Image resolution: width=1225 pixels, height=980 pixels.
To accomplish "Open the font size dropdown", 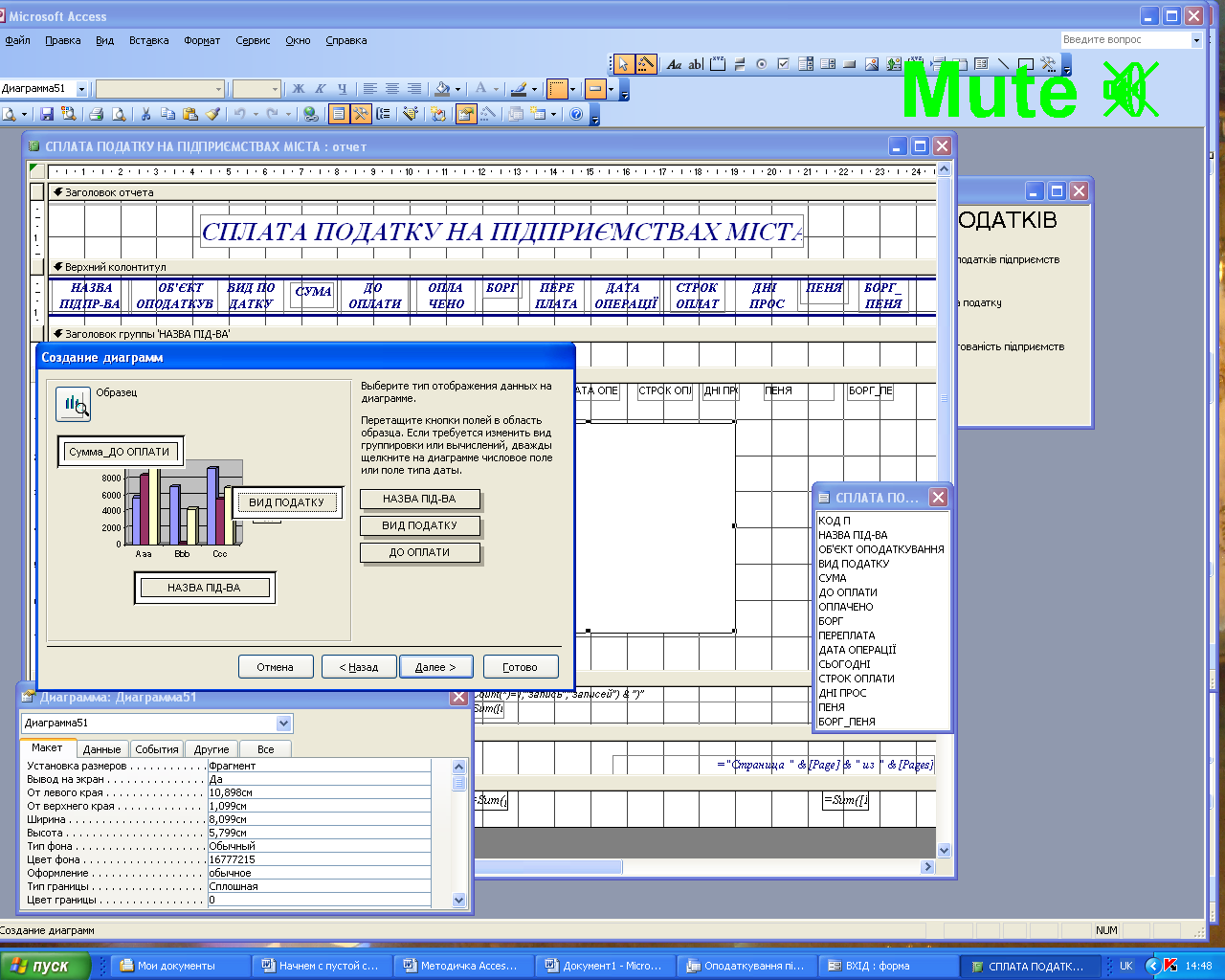I will point(276,89).
